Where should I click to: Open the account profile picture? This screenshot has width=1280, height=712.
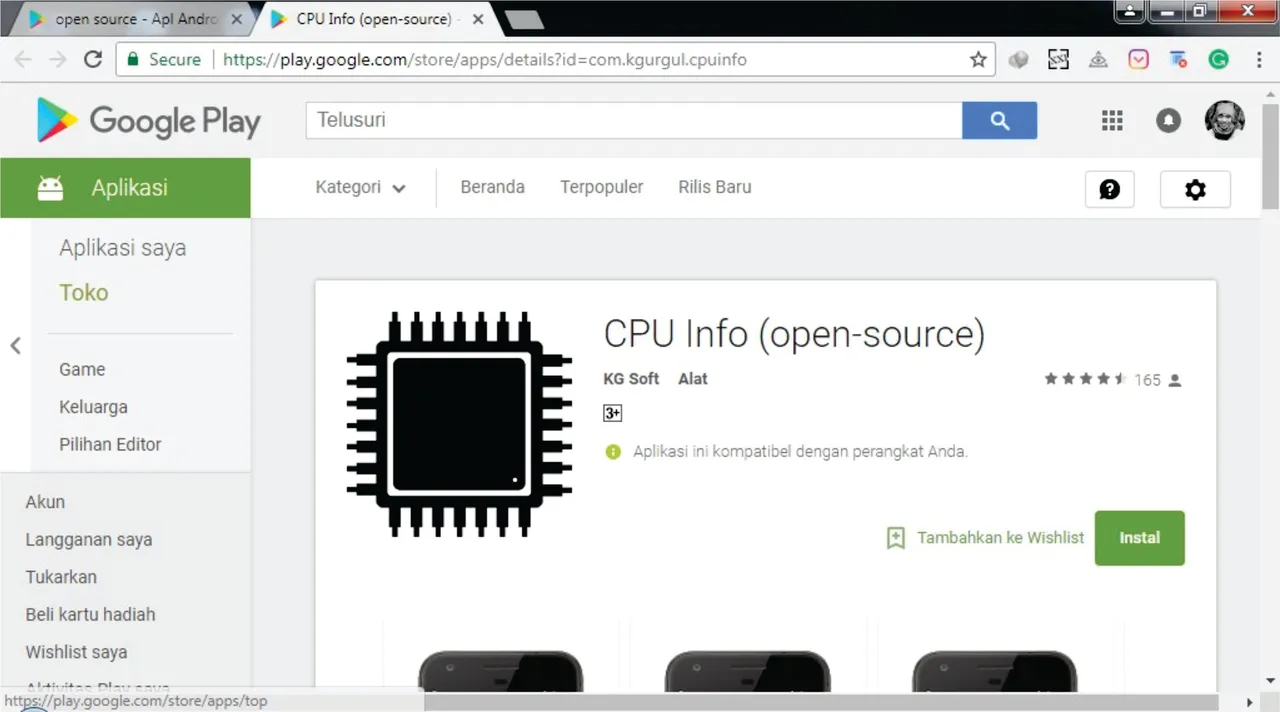pos(1225,120)
